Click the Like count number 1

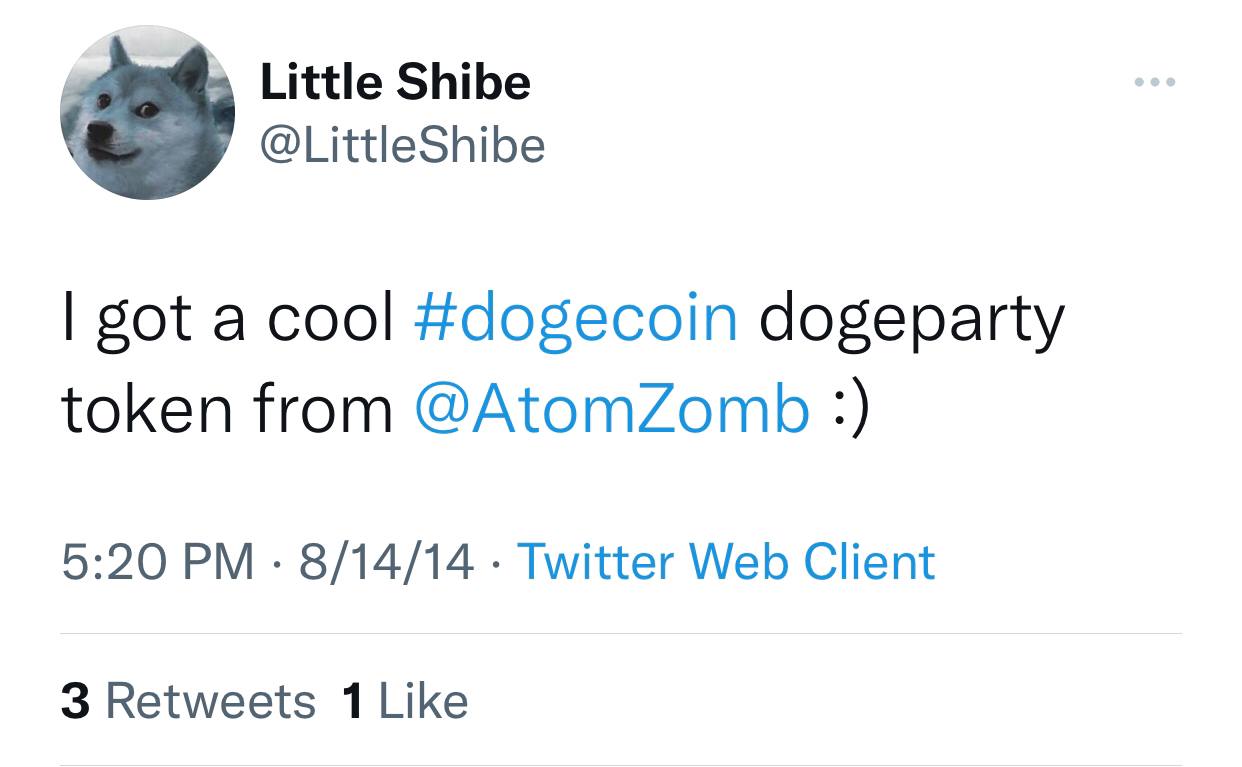coord(351,700)
